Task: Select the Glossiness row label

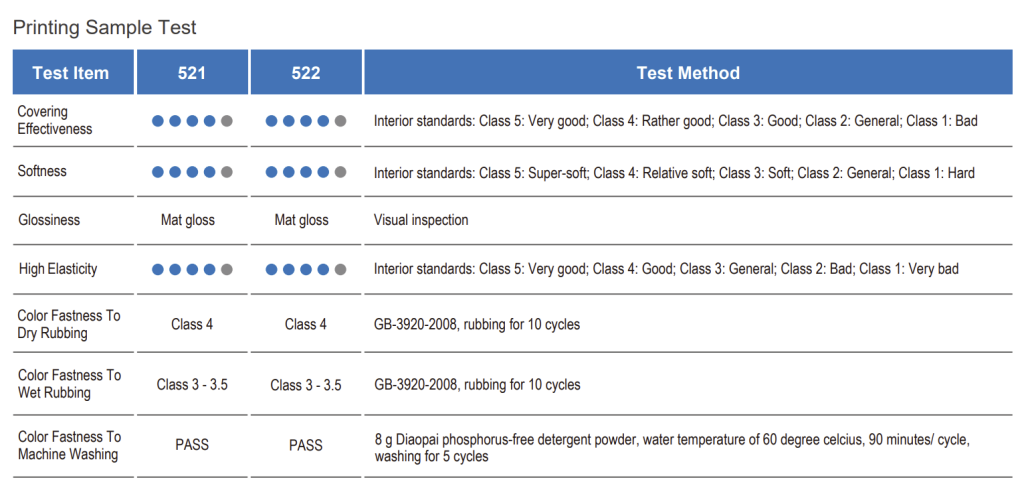Action: pyautogui.click(x=49, y=220)
